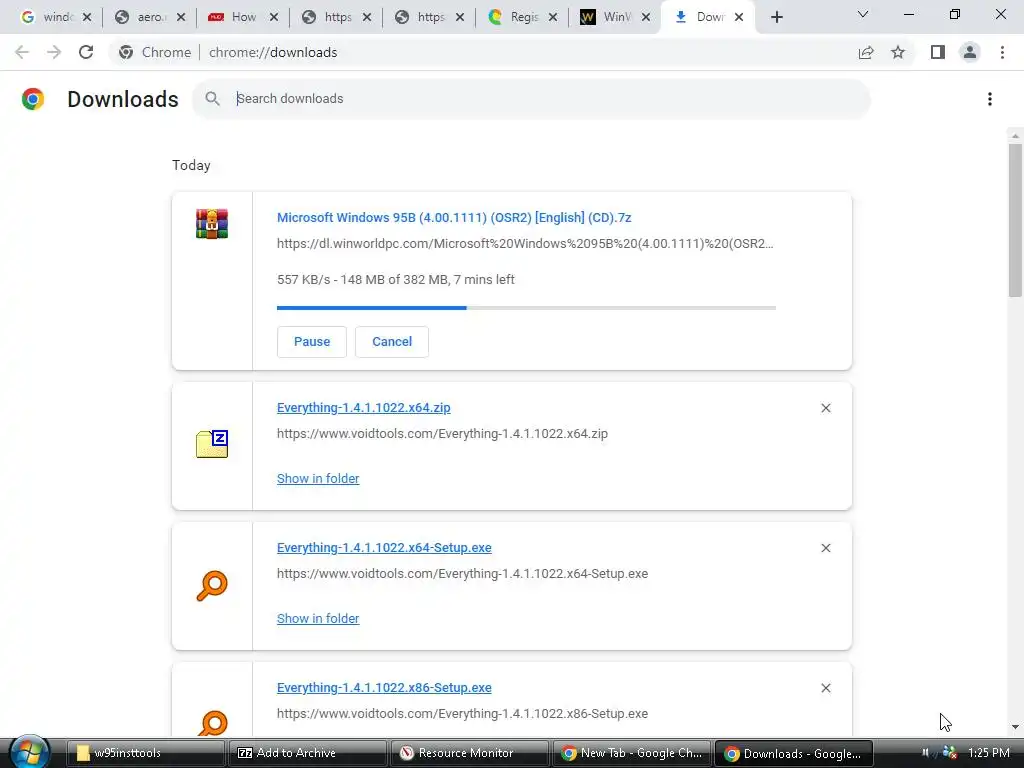Show Everything x64.zip in folder
This screenshot has height=768, width=1024.
[x=318, y=479]
